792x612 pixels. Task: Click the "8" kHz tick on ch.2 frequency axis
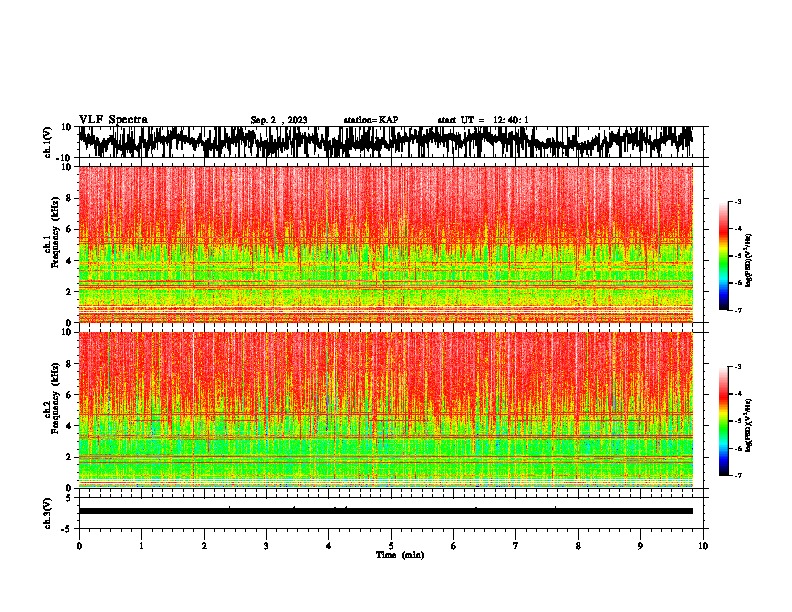point(70,364)
